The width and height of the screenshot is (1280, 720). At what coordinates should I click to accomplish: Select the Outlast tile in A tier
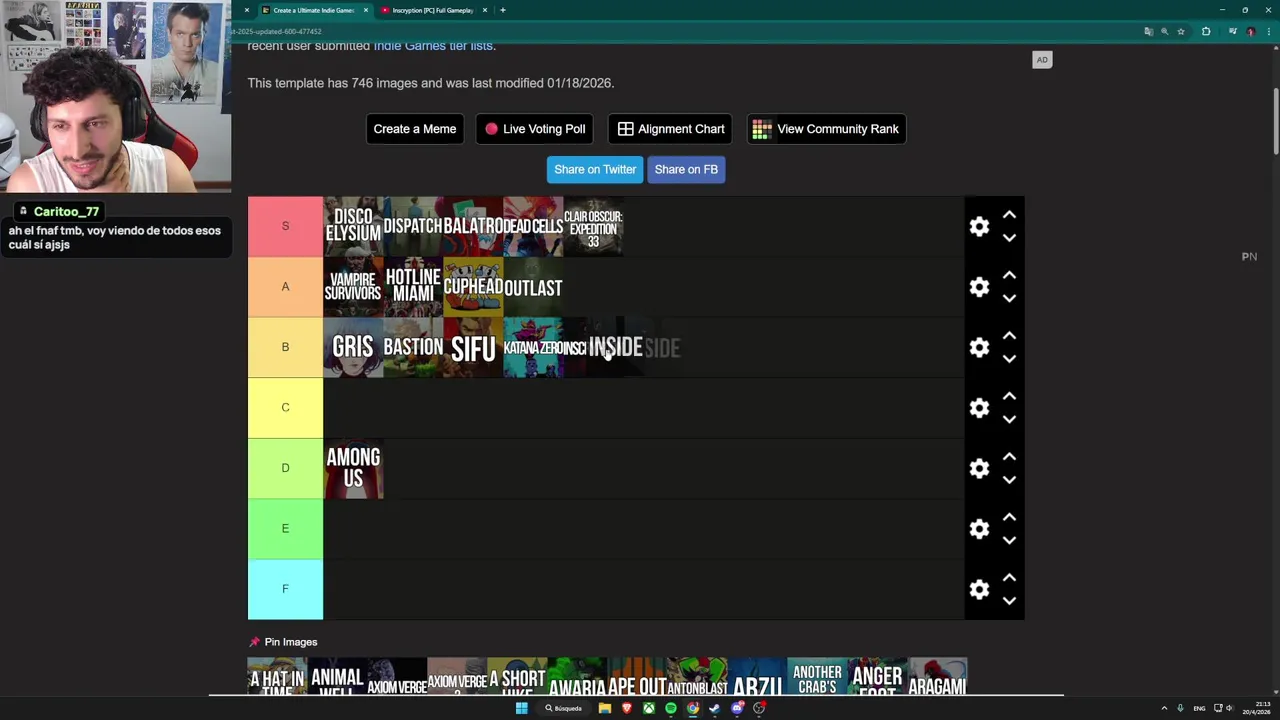tap(533, 287)
